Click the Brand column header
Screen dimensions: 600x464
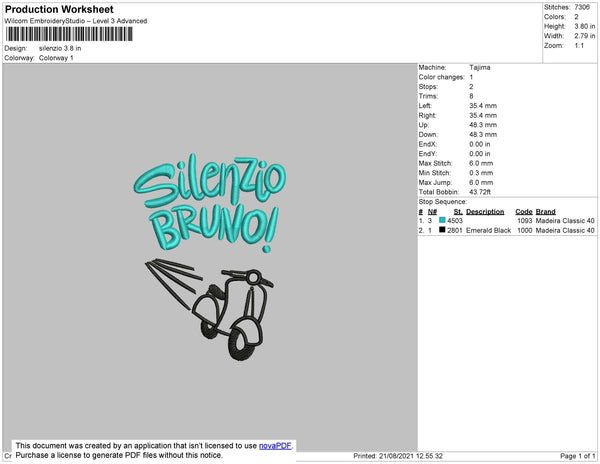pyautogui.click(x=546, y=212)
